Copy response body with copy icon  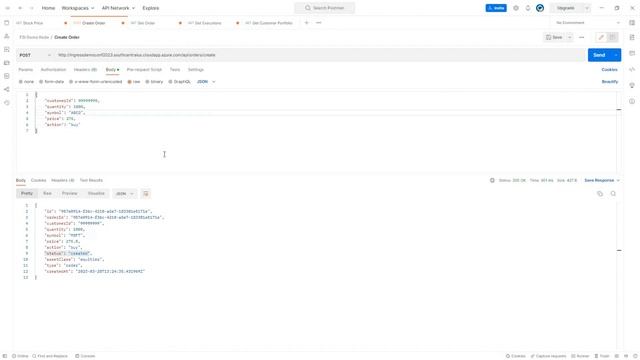[x=600, y=193]
